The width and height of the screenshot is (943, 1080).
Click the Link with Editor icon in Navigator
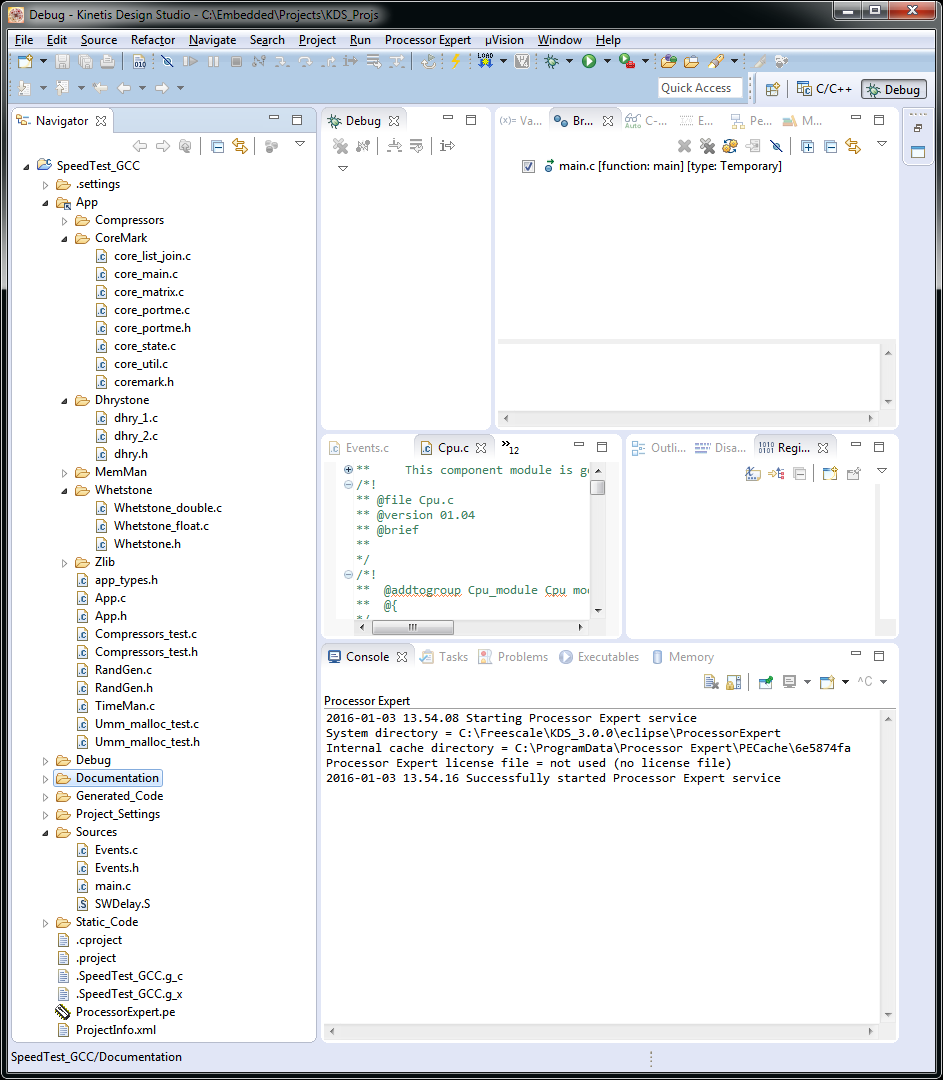[x=240, y=146]
